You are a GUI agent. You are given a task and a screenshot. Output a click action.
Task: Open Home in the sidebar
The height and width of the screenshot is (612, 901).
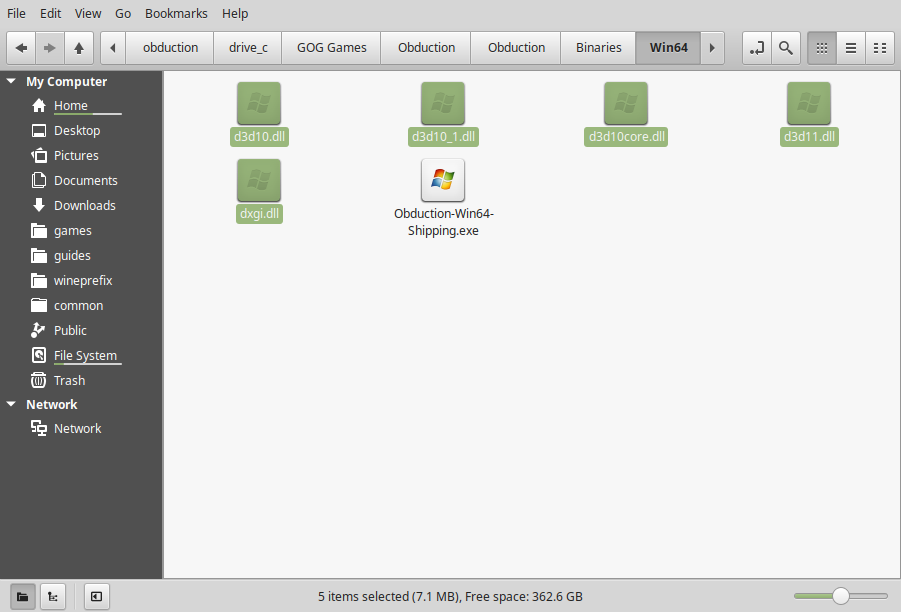tap(71, 106)
